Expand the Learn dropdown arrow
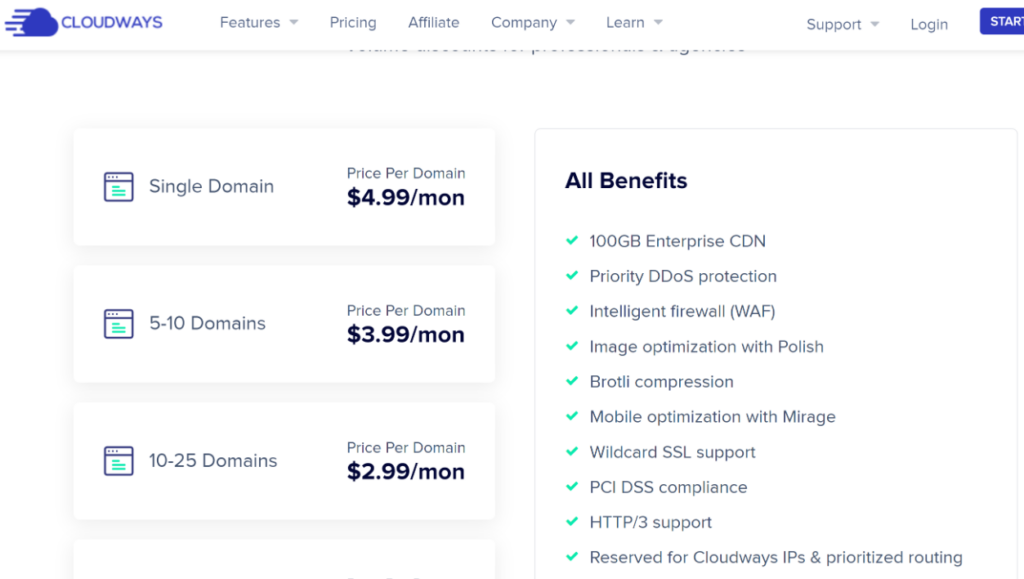This screenshot has height=579, width=1024. [658, 23]
